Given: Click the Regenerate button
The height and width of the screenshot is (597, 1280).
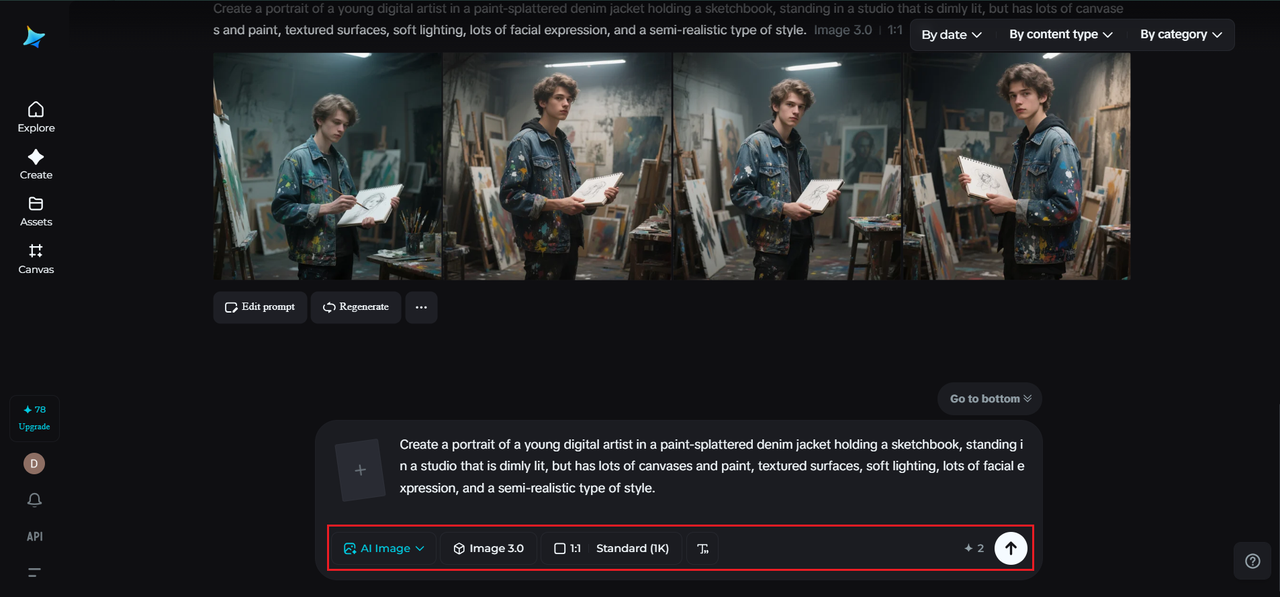Looking at the screenshot, I should [355, 307].
